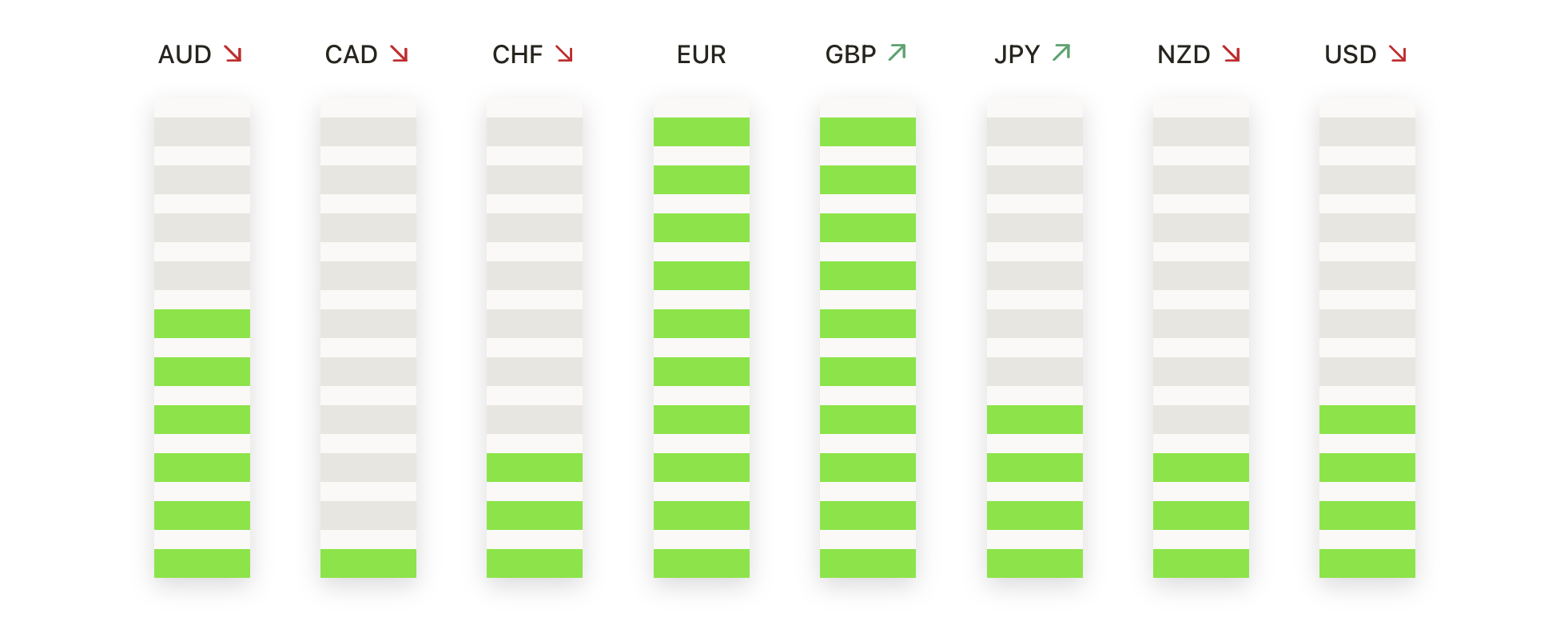The width and height of the screenshot is (1568, 625).
Task: Select the AUD currency label
Action: pyautogui.click(x=185, y=54)
